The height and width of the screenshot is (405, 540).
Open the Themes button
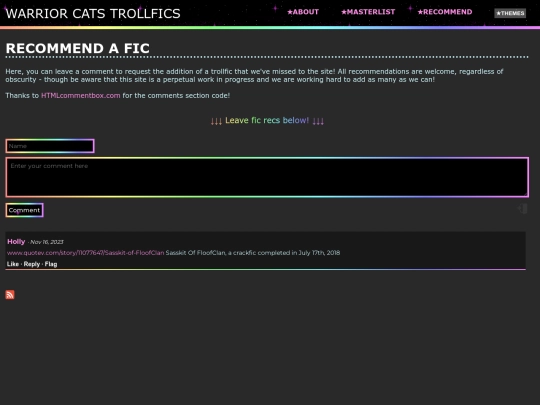[x=510, y=13]
